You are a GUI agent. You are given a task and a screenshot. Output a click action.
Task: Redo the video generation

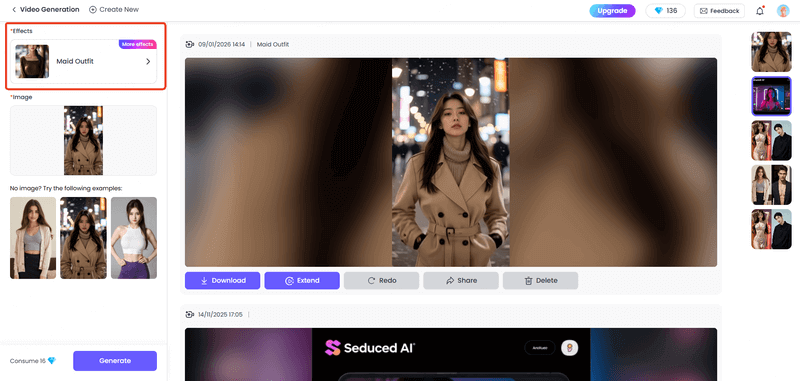pos(382,281)
